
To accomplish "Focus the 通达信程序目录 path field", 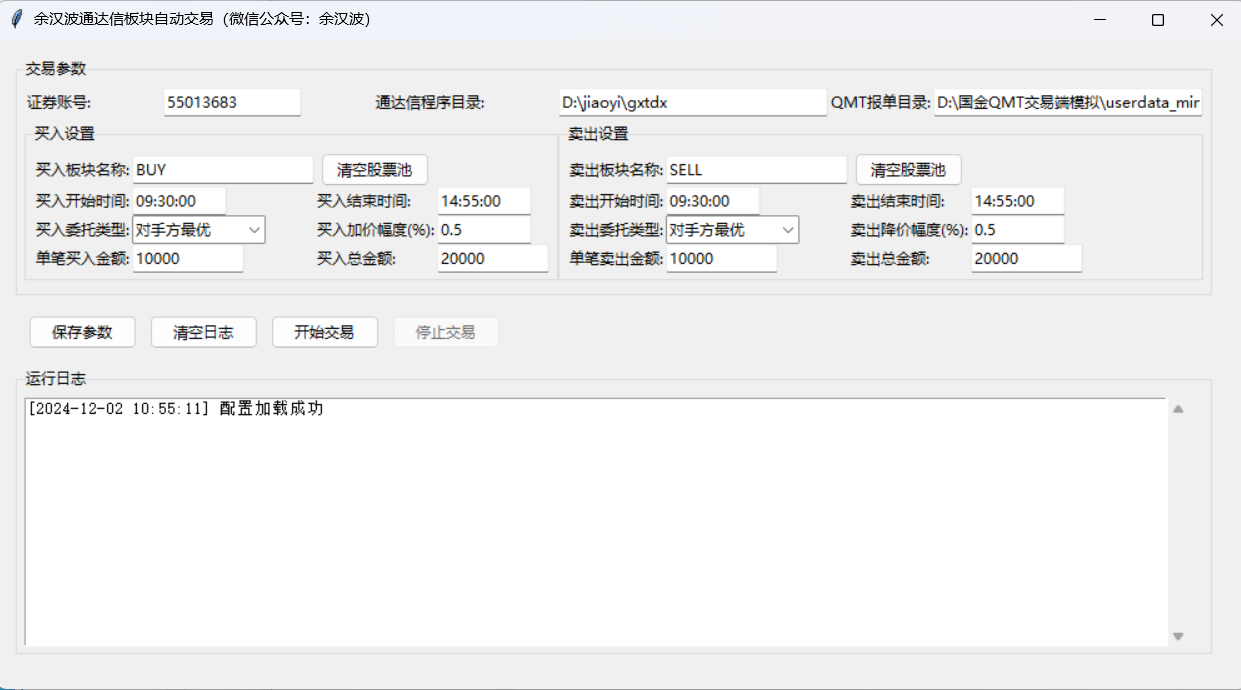I will click(692, 102).
